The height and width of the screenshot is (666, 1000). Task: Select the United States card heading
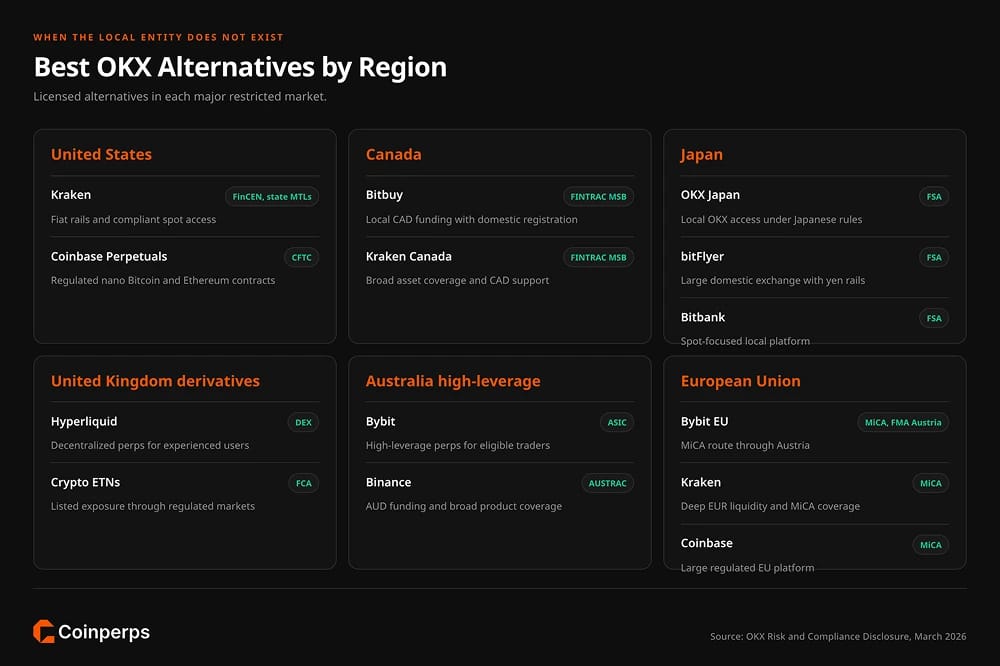point(101,154)
